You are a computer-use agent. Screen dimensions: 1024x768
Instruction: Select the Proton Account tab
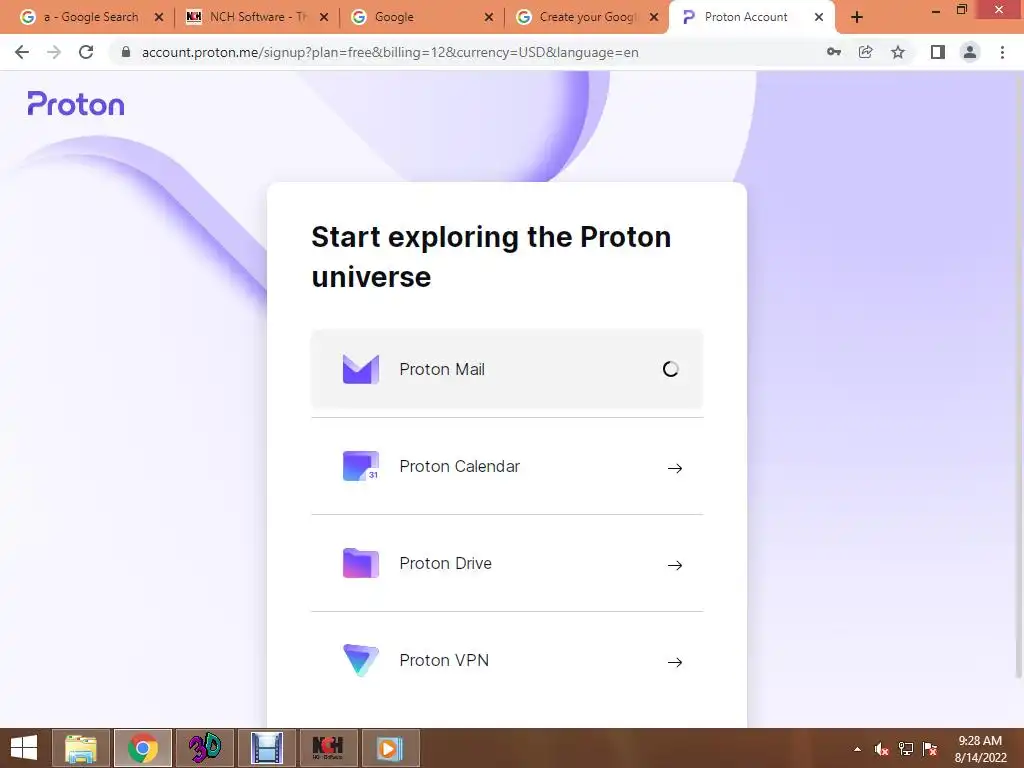[752, 17]
